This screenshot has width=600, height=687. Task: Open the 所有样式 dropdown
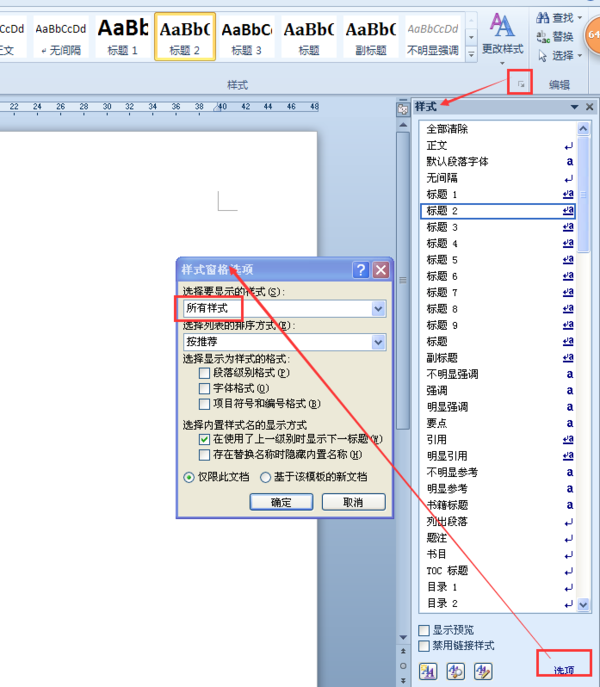(x=379, y=309)
